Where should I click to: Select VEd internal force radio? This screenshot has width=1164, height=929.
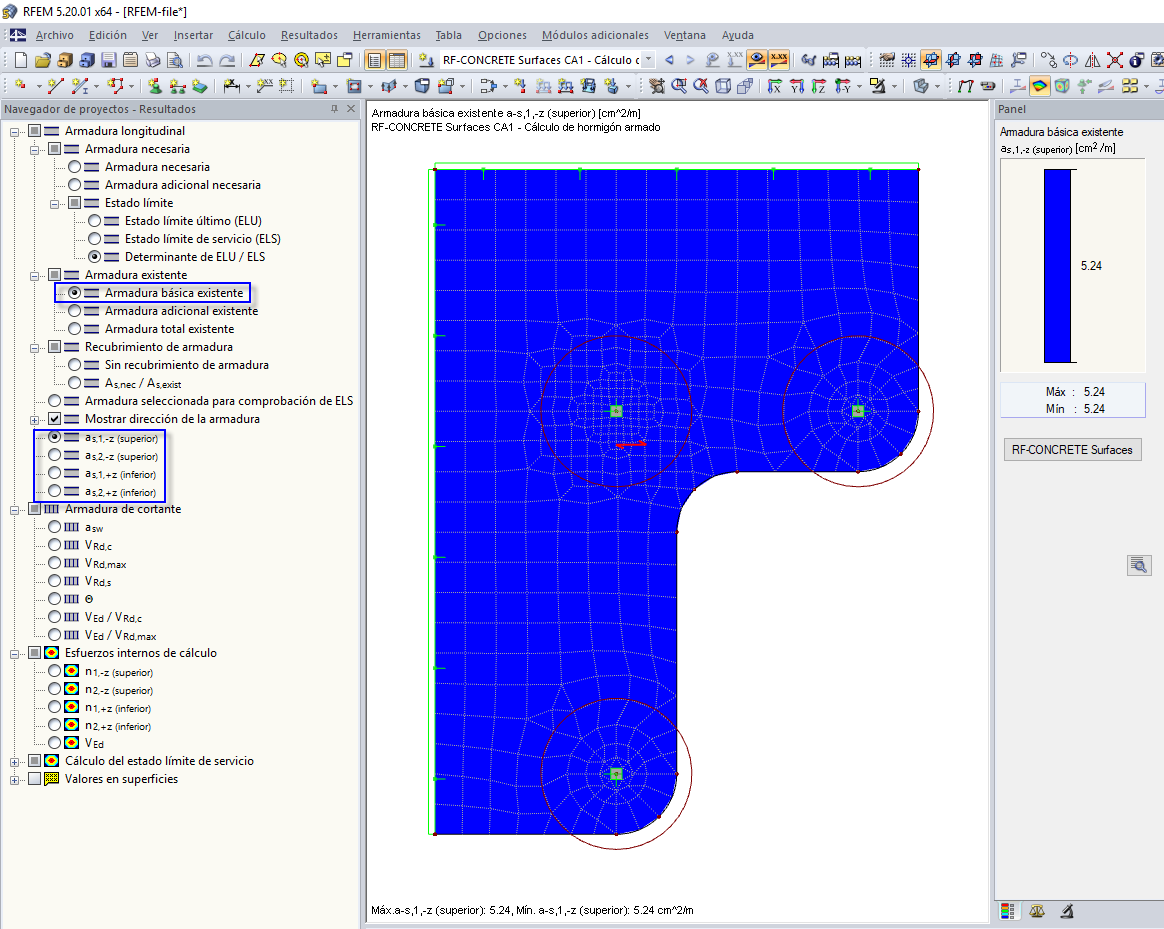pyautogui.click(x=54, y=743)
